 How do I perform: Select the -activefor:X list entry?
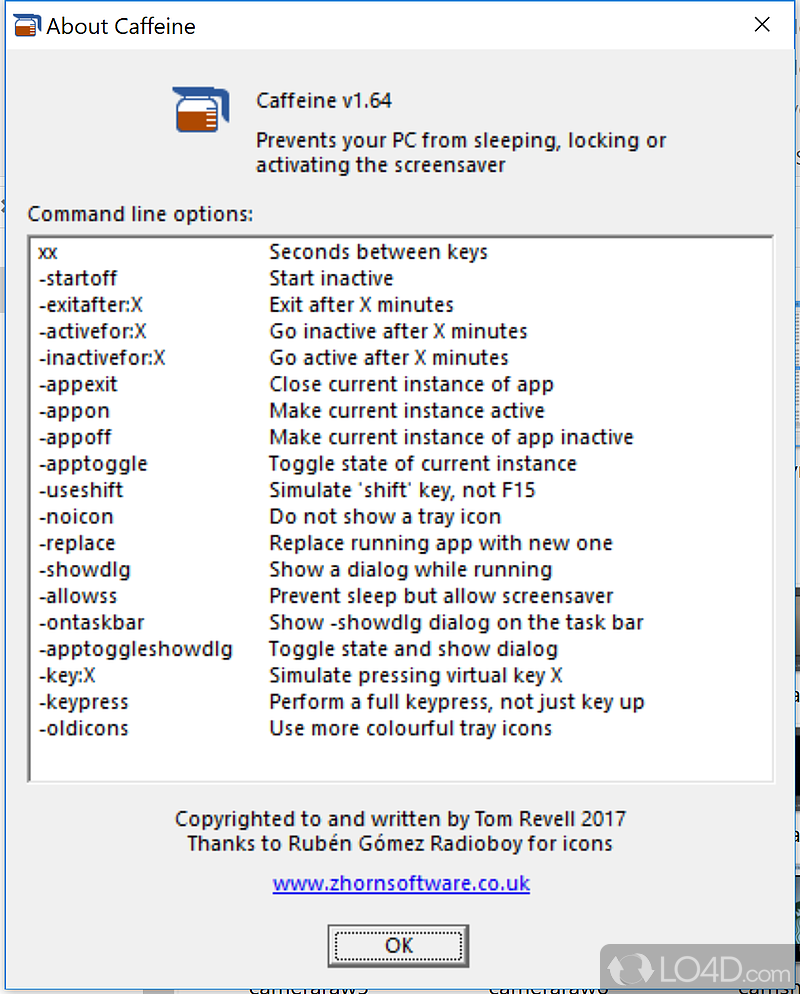93,331
